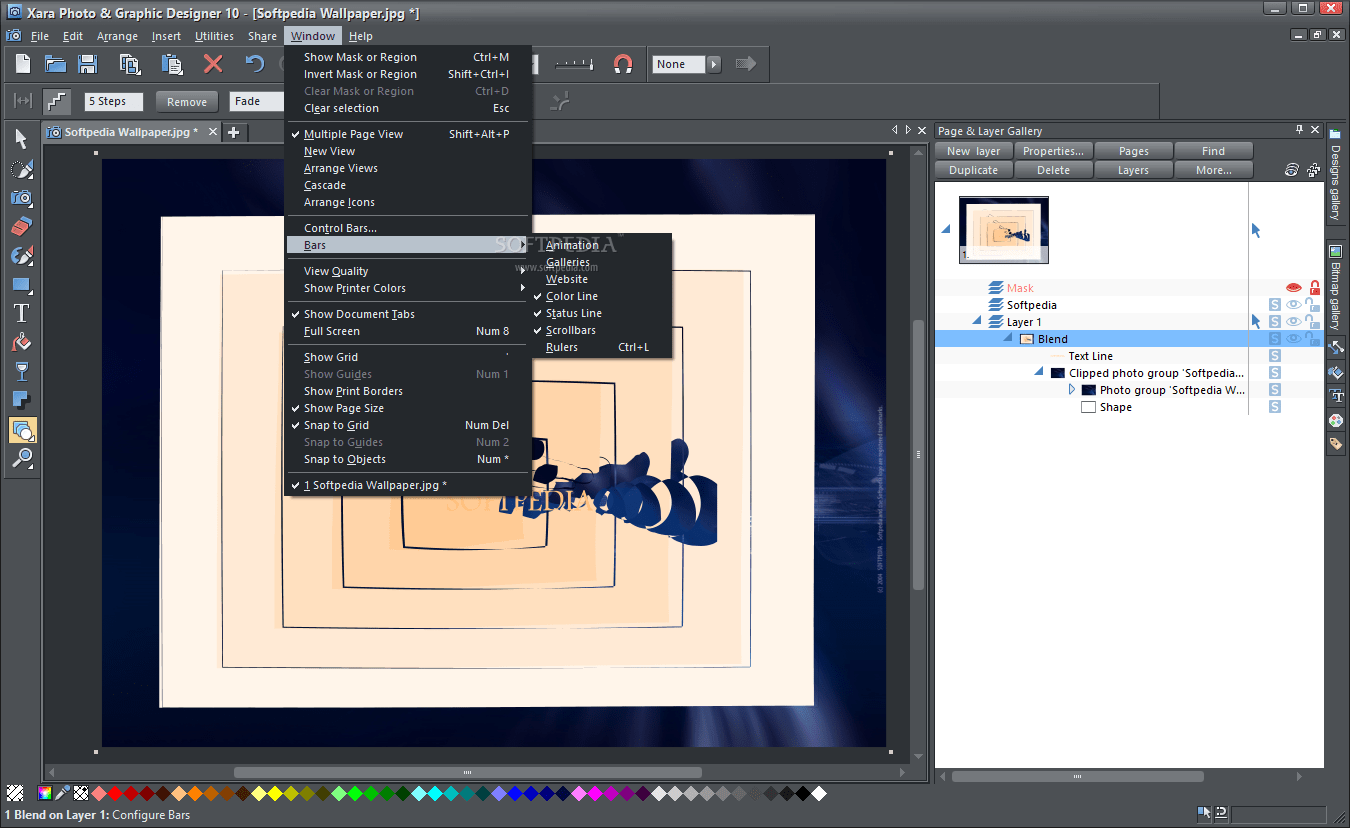Select the Zoom magnifier tool
This screenshot has width=1350, height=828.
pyautogui.click(x=21, y=459)
